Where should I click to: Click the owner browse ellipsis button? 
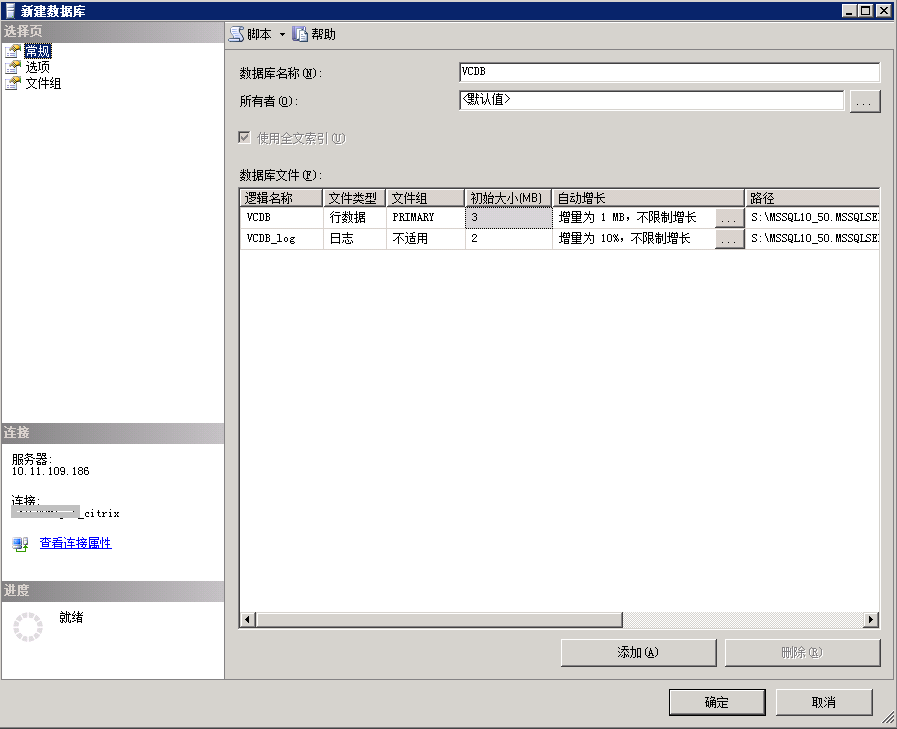(x=864, y=101)
